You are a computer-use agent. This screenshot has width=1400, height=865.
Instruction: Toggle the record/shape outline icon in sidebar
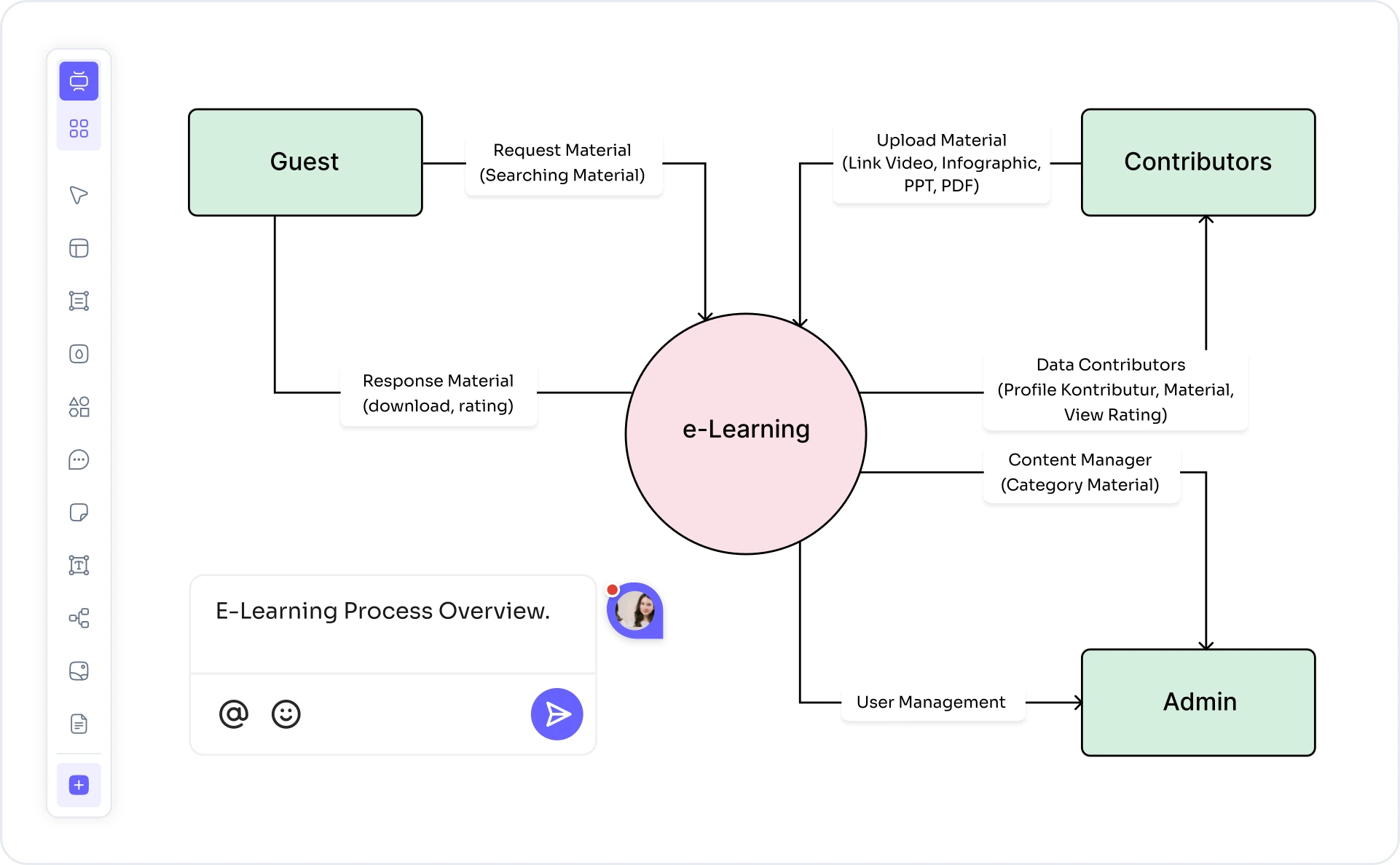click(x=79, y=355)
